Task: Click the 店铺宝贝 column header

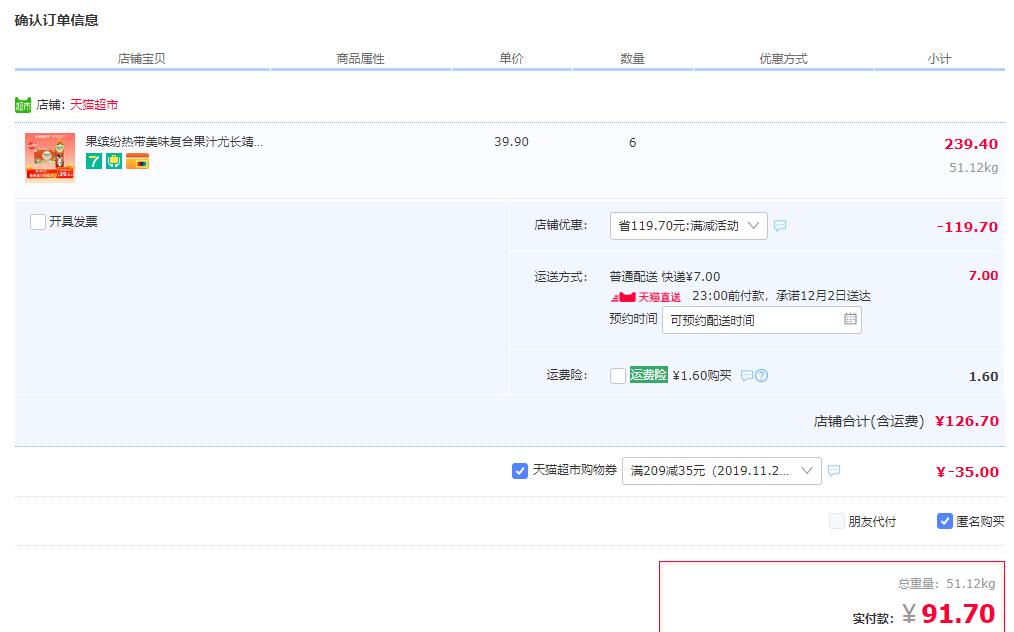Action: [x=142, y=59]
